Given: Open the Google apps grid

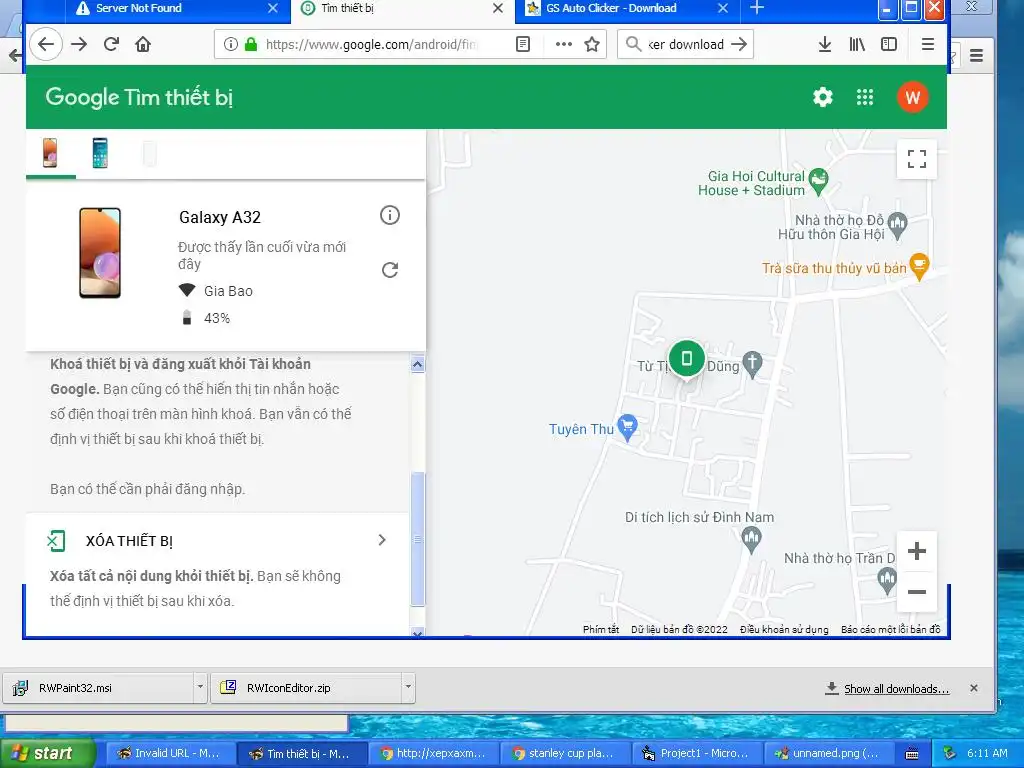Looking at the screenshot, I should [865, 97].
